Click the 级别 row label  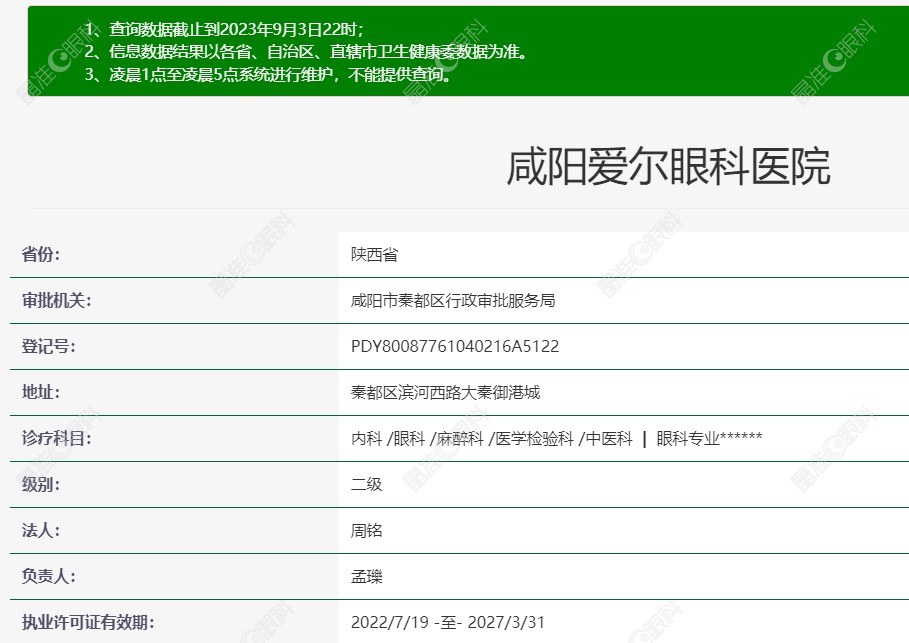pyautogui.click(x=41, y=484)
